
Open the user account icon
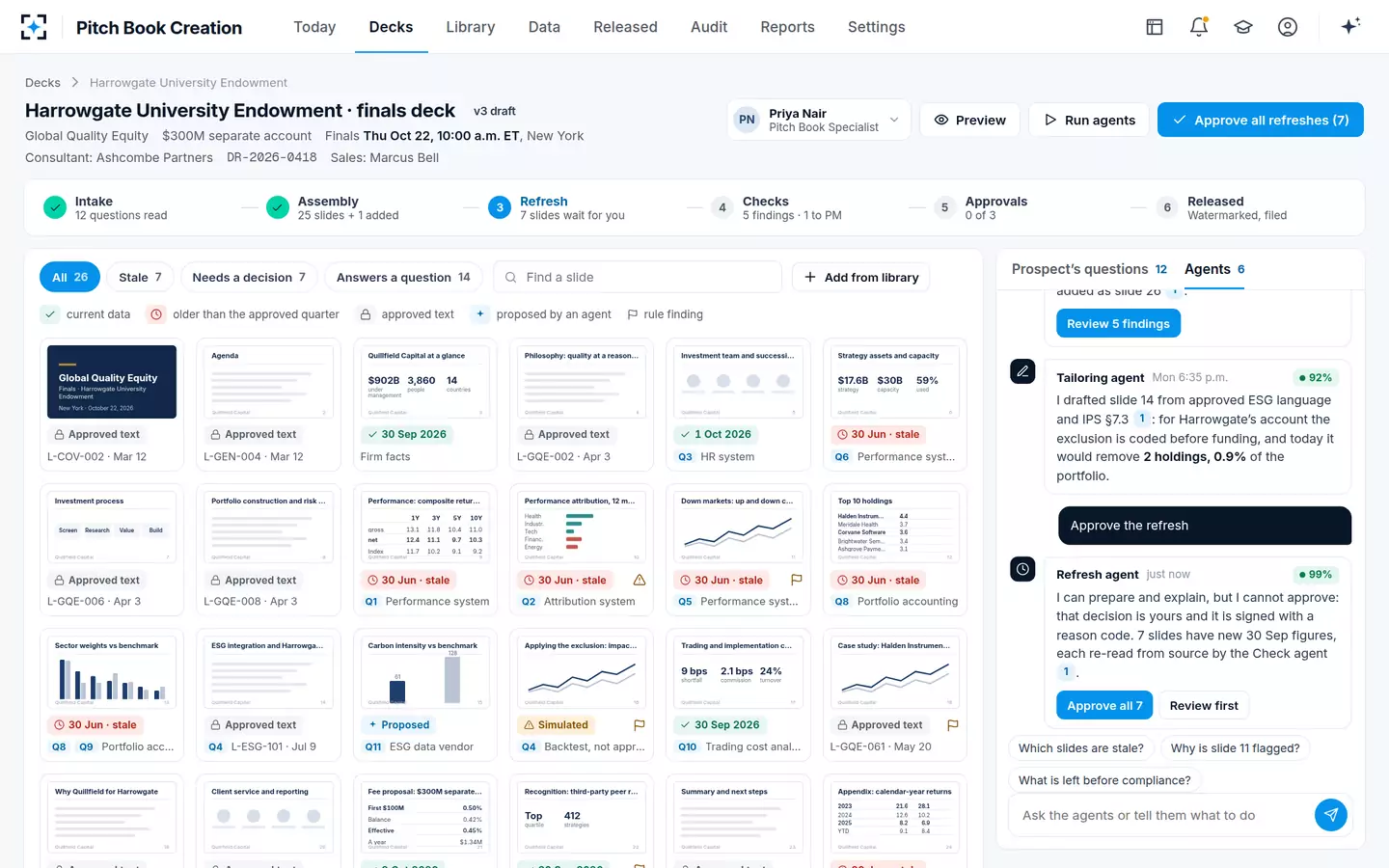coord(1288,27)
